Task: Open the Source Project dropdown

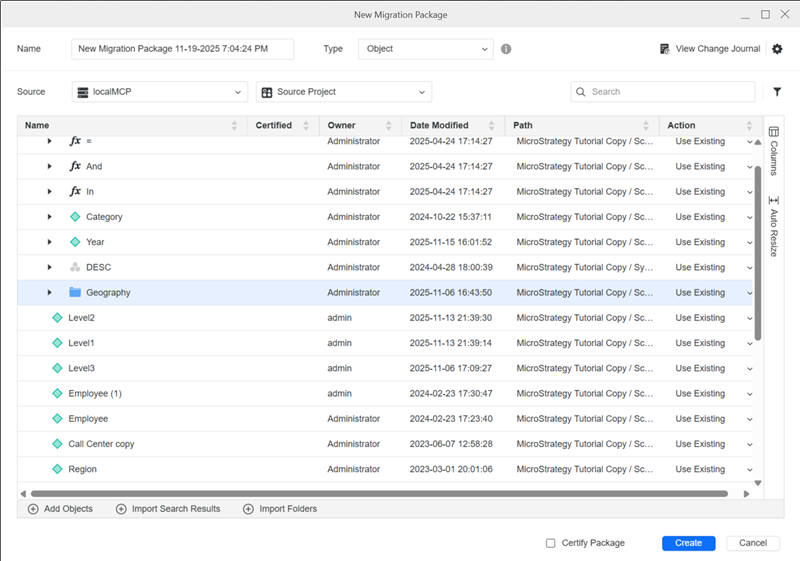Action: tap(344, 92)
